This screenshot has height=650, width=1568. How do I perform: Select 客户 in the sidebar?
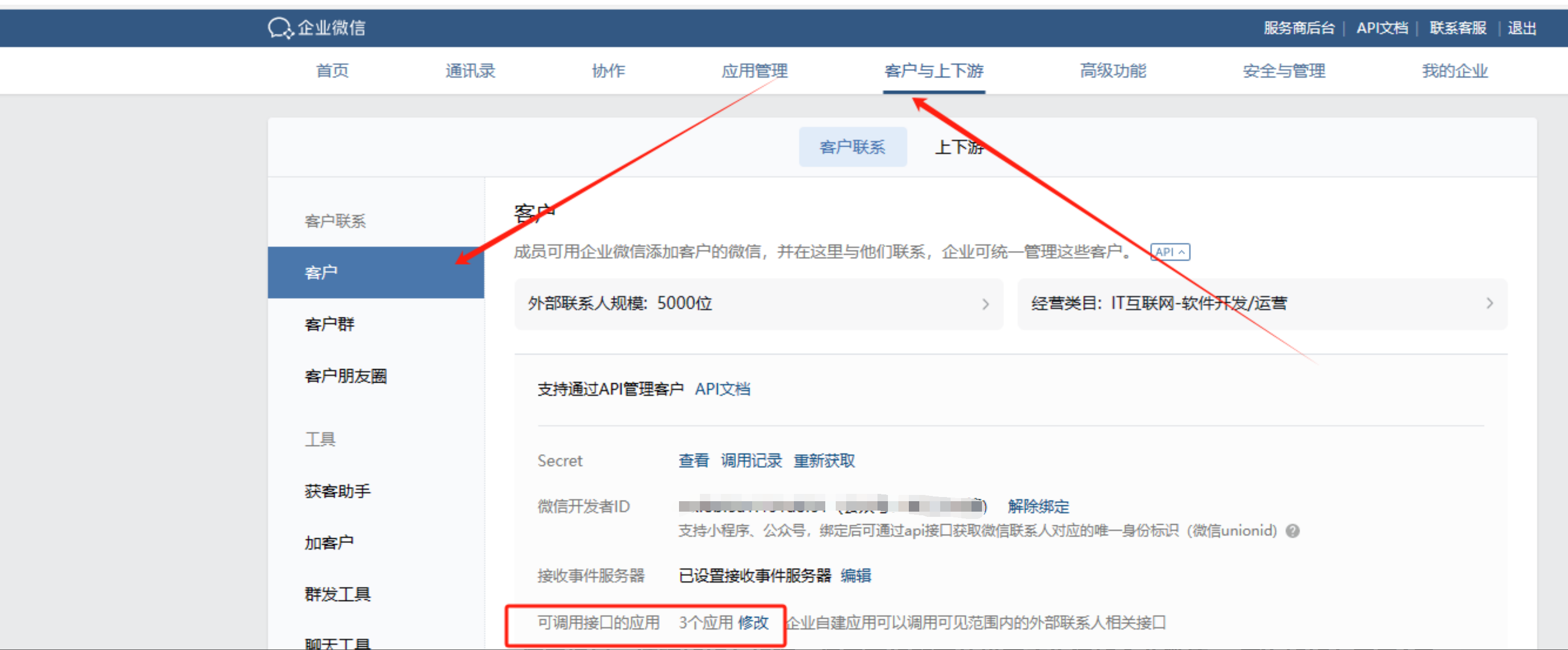[376, 272]
